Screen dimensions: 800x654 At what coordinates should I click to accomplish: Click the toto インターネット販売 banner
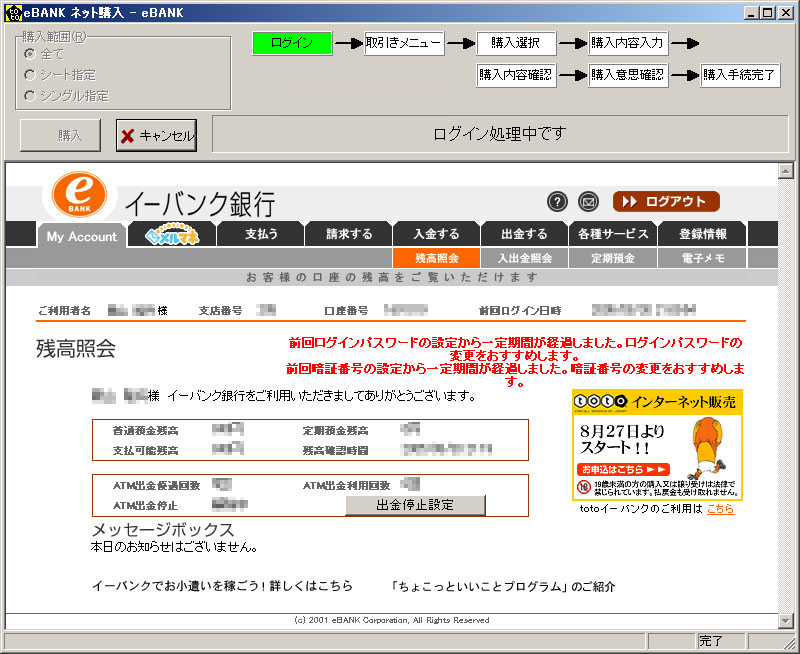coord(657,445)
